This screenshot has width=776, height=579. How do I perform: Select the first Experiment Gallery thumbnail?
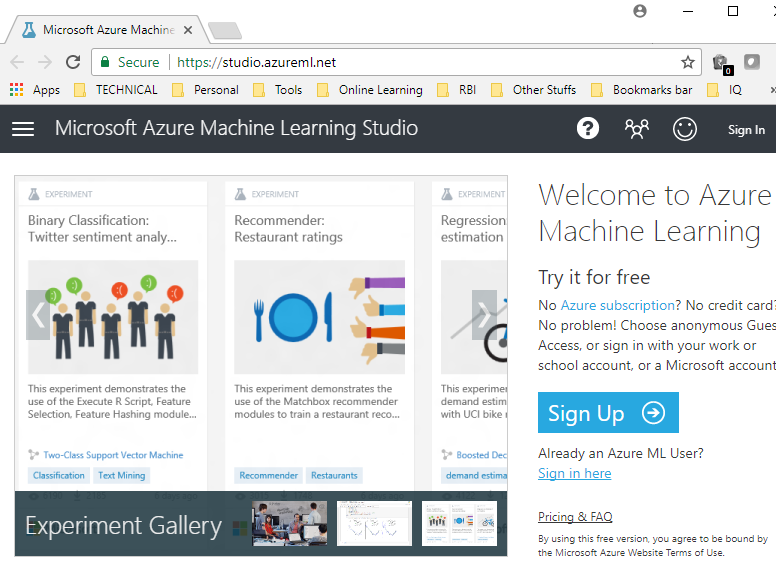tap(290, 523)
